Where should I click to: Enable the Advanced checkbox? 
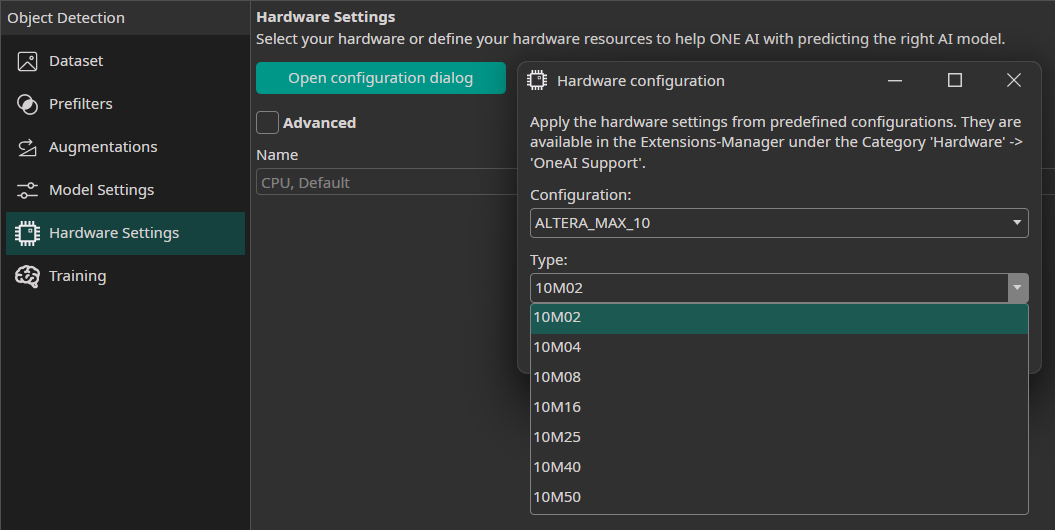267,122
